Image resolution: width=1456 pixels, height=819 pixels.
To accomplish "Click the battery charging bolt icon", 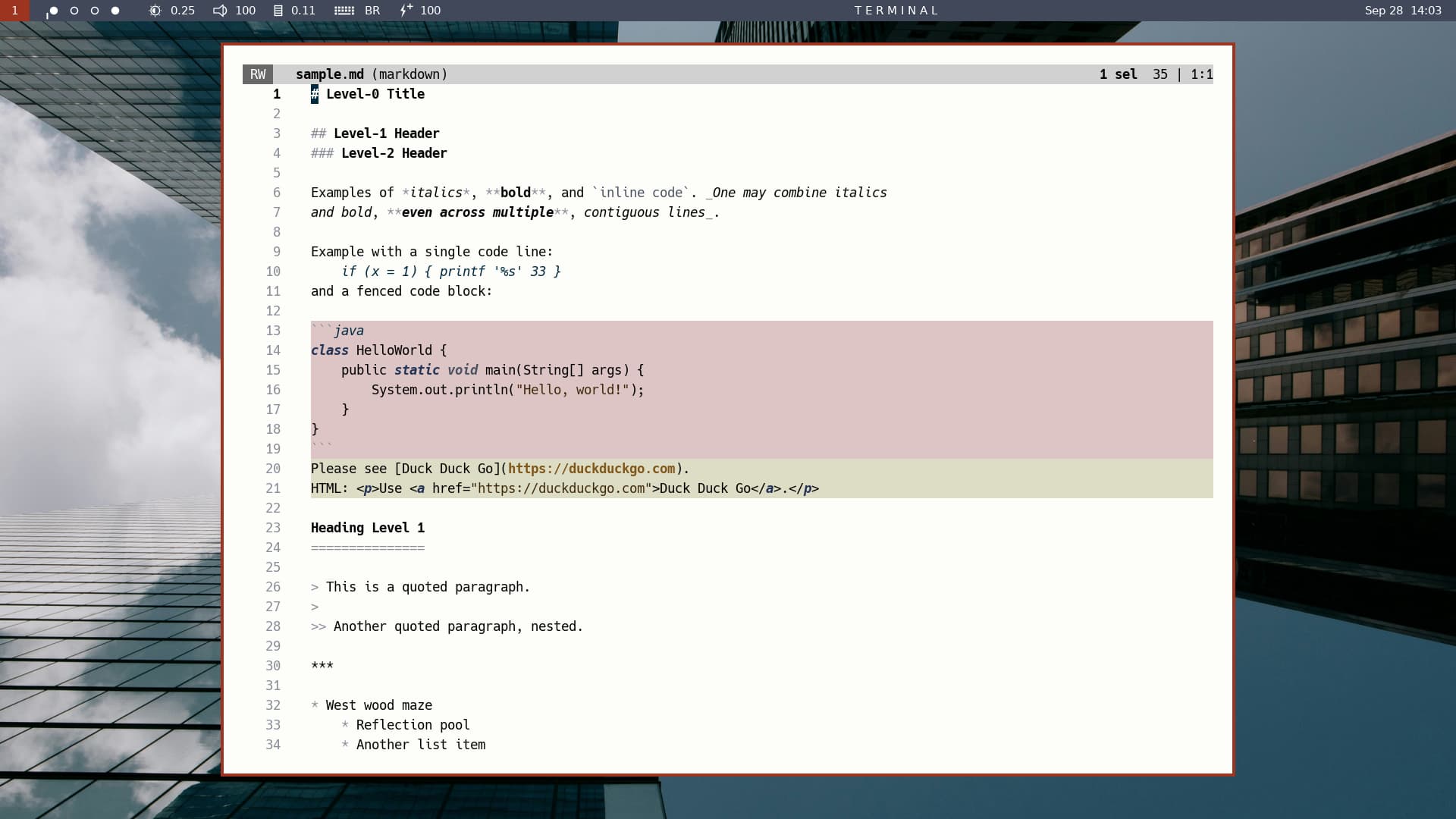I will click(406, 10).
